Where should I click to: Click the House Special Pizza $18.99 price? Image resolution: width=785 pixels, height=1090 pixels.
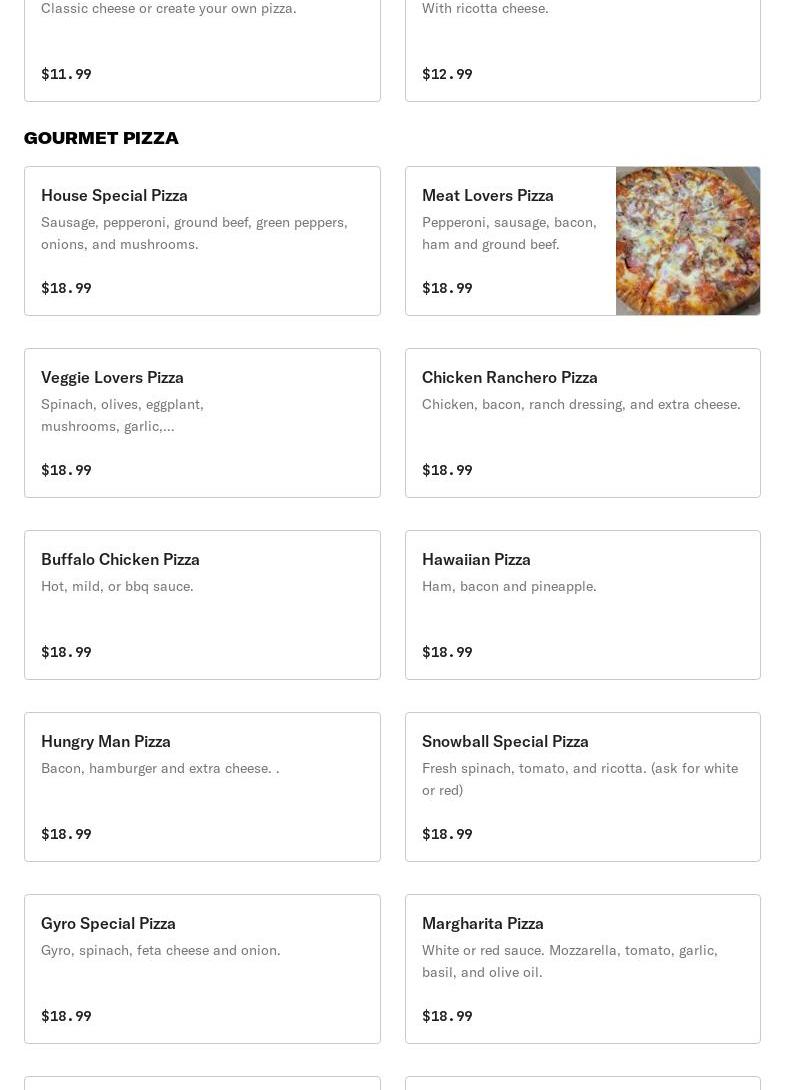(66, 288)
